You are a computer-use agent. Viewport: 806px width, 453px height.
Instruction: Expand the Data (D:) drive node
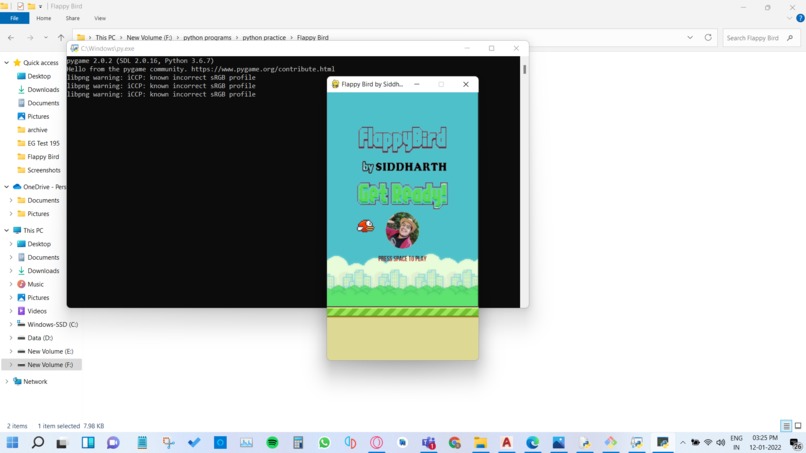(11, 338)
